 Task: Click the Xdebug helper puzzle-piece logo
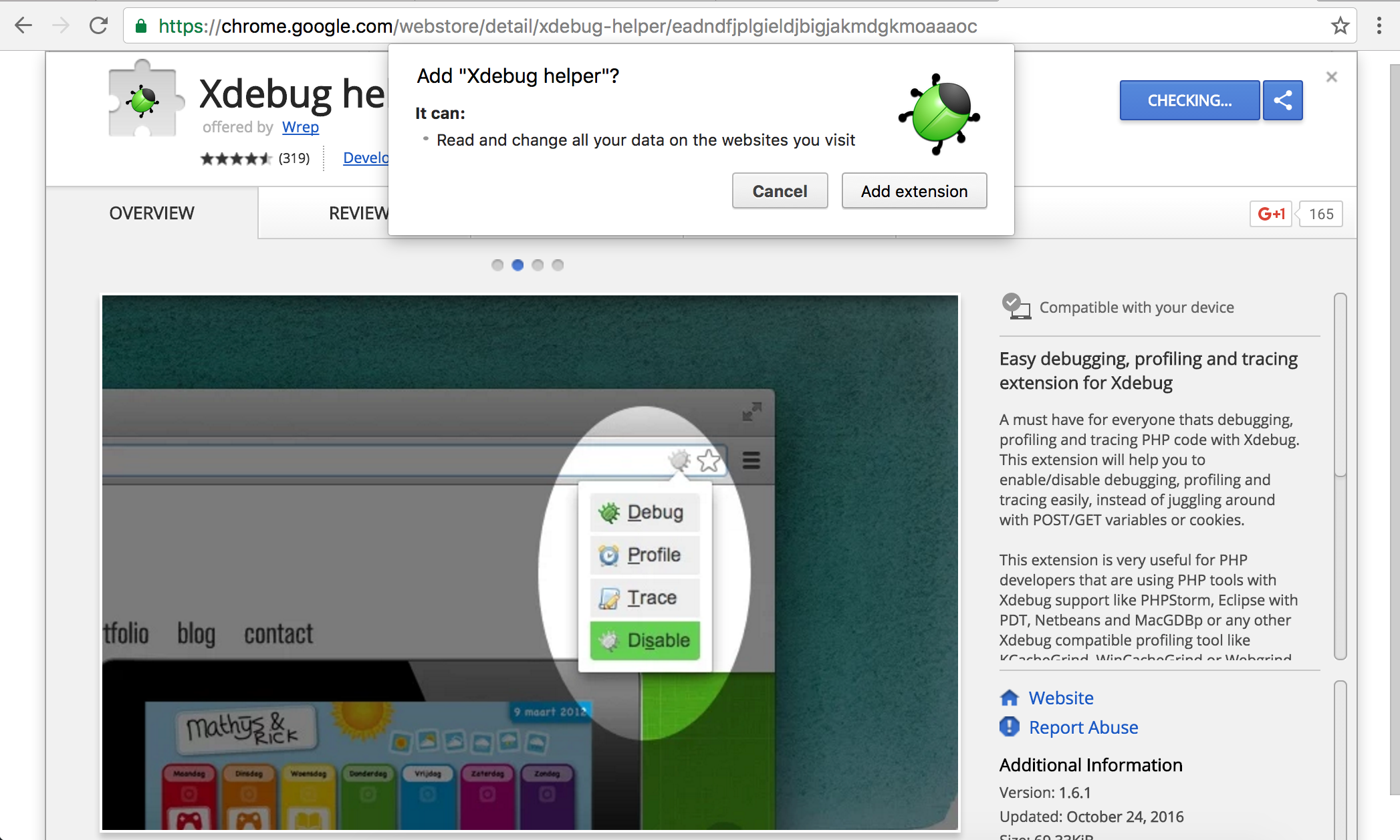(x=146, y=99)
